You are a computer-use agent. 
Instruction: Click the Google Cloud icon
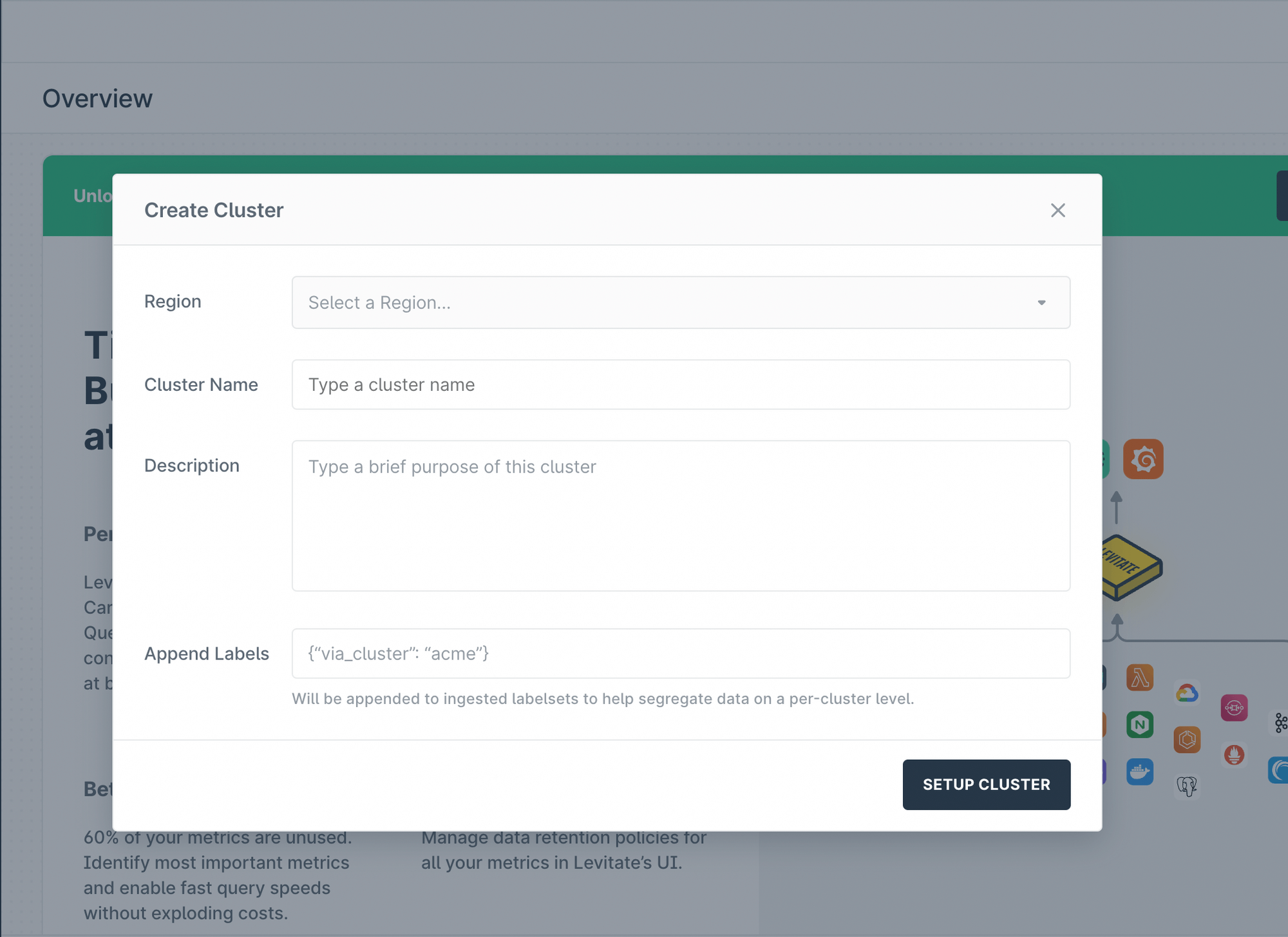tap(1186, 694)
